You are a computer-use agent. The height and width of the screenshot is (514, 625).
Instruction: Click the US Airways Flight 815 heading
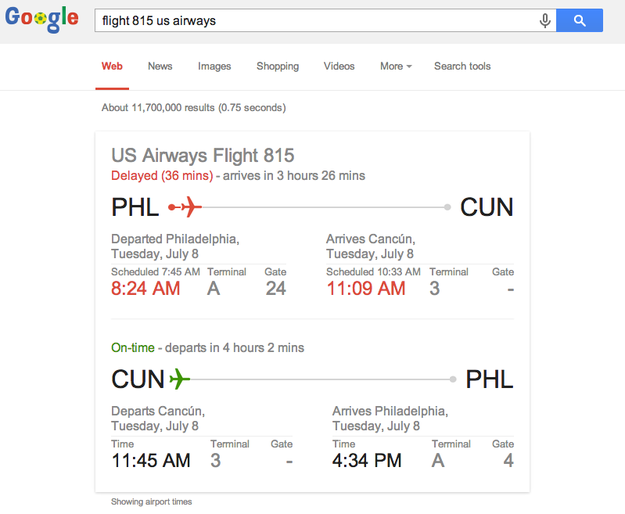pyautogui.click(x=203, y=155)
